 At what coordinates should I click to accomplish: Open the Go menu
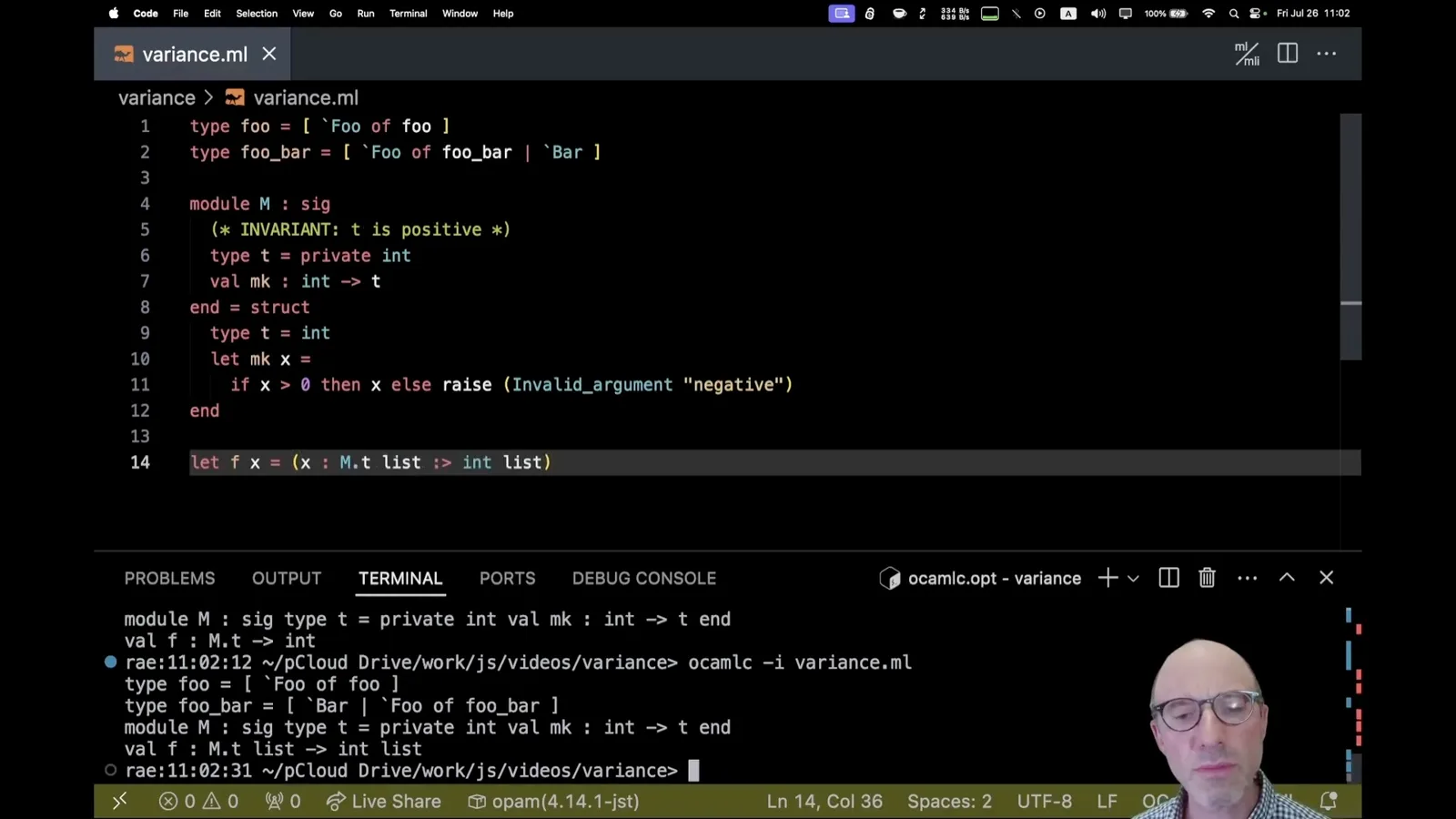(x=336, y=14)
